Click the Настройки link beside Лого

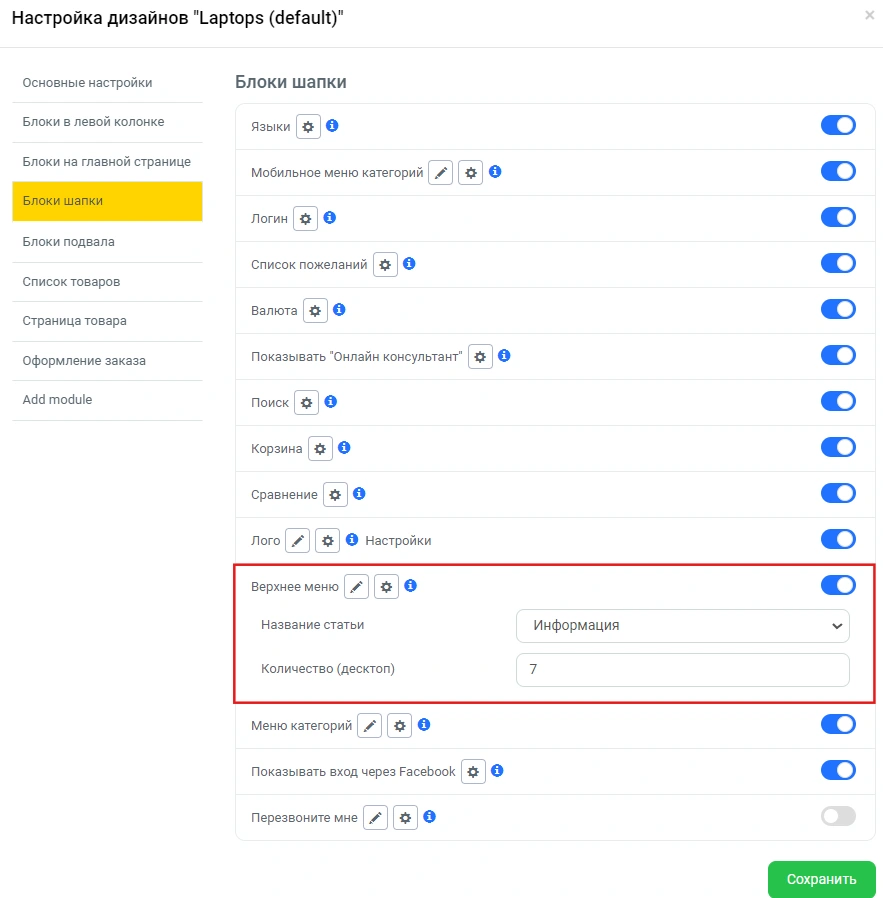[398, 541]
